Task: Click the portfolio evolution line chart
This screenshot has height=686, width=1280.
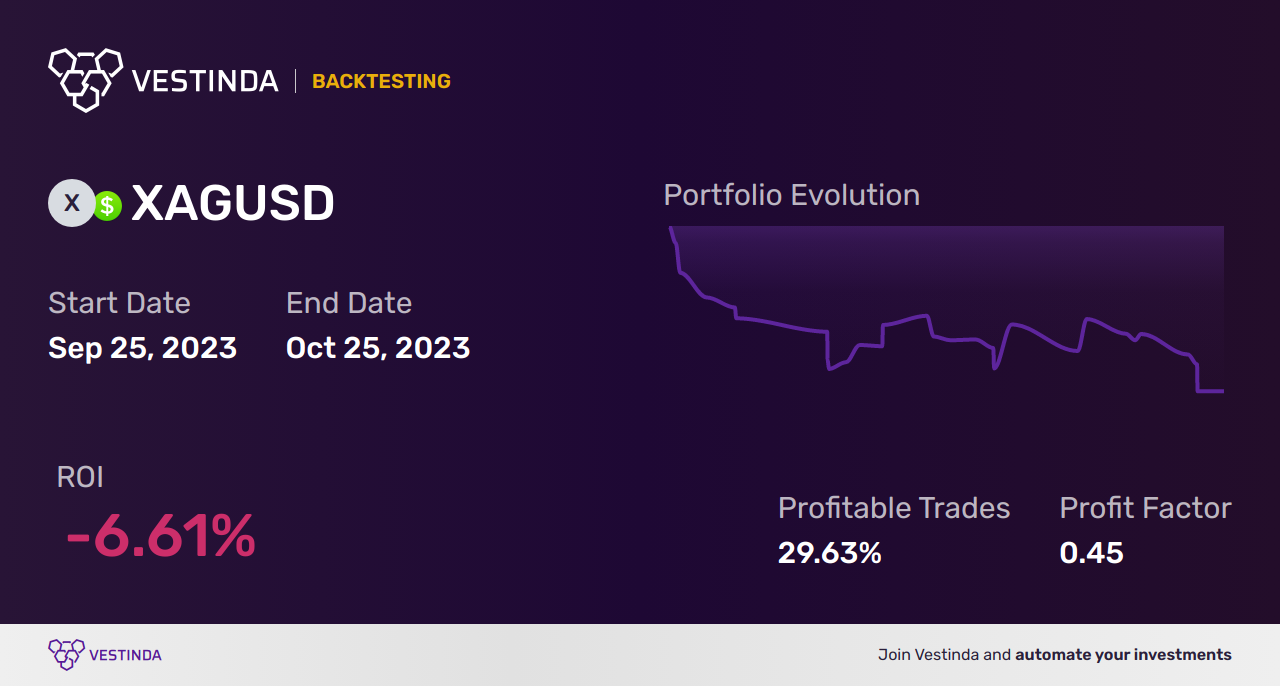Action: click(946, 310)
